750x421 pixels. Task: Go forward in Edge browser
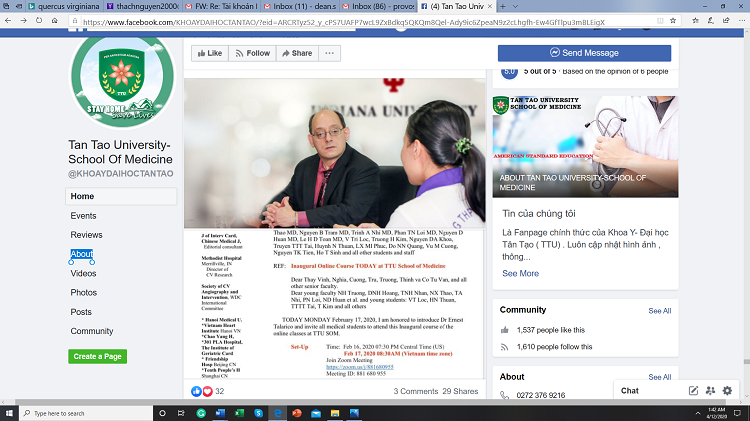click(x=23, y=21)
